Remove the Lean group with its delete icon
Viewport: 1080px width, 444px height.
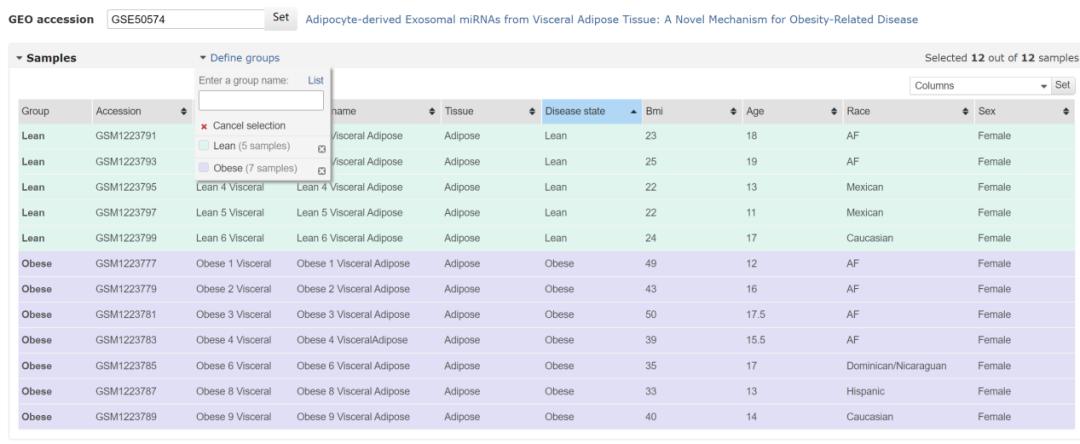click(322, 148)
